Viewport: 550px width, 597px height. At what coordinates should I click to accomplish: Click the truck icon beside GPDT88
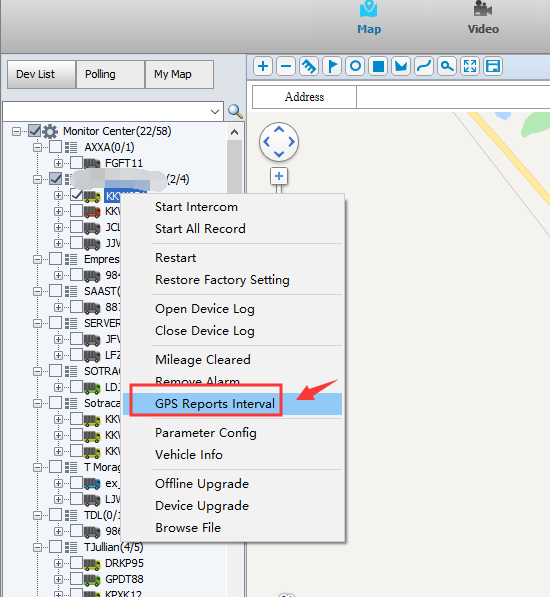pyautogui.click(x=92, y=579)
